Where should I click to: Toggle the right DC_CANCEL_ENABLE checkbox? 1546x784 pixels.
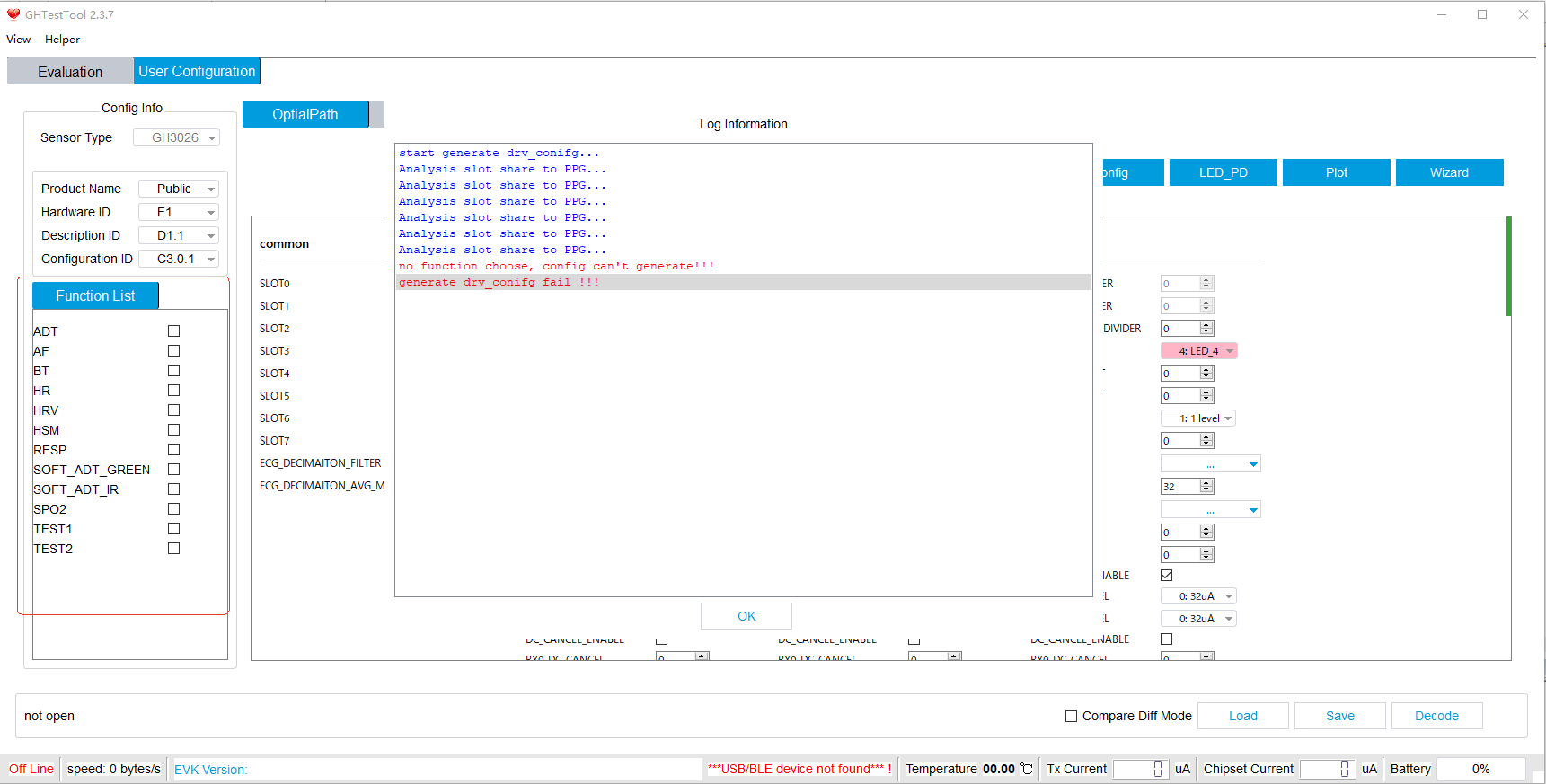pos(1166,639)
